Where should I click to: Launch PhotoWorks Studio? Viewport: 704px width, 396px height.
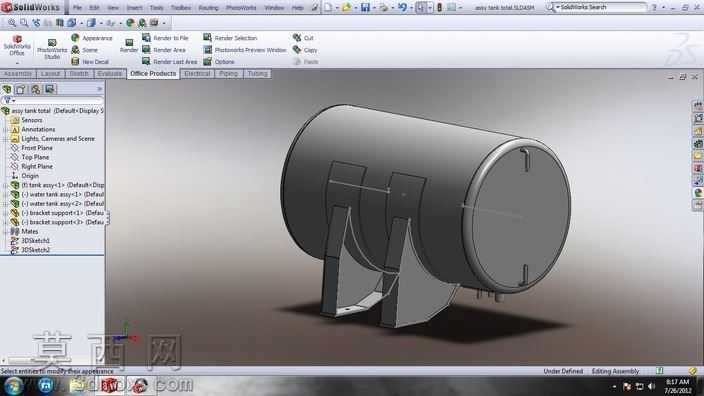52,49
